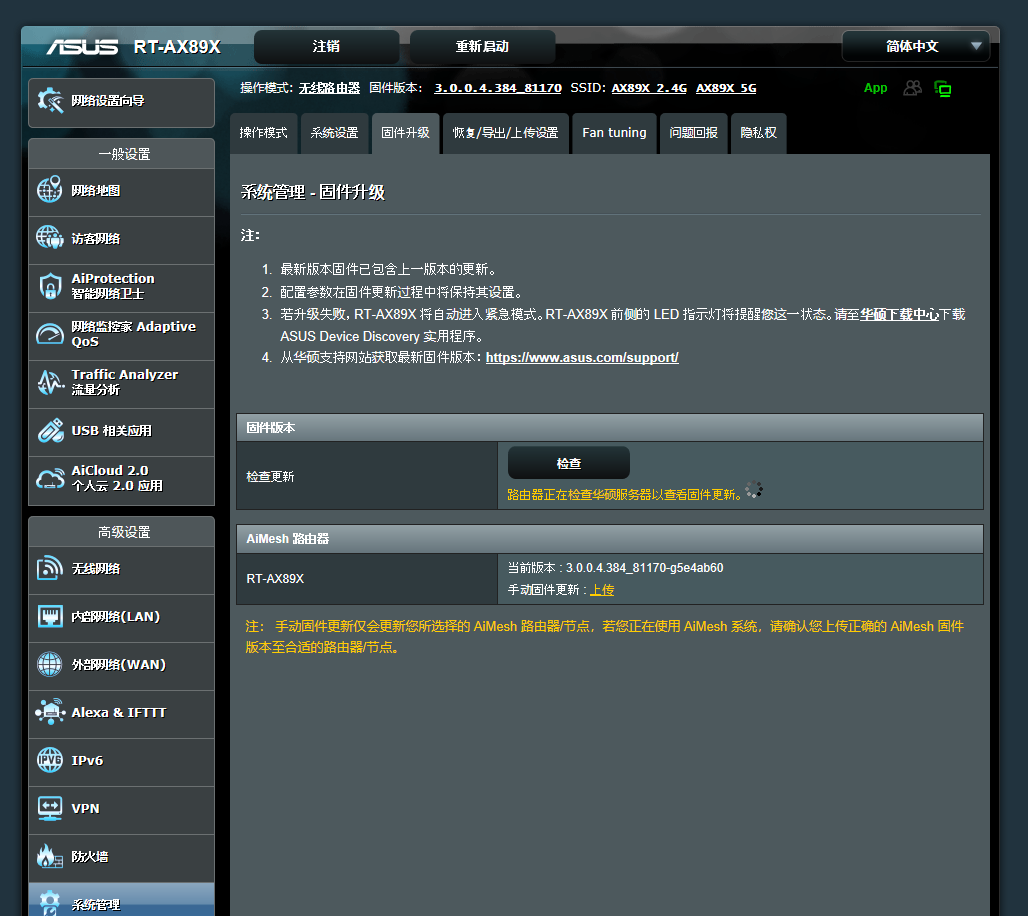Image resolution: width=1028 pixels, height=916 pixels.
Task: Click the 无线路由器 operation mode link
Action: [329, 88]
